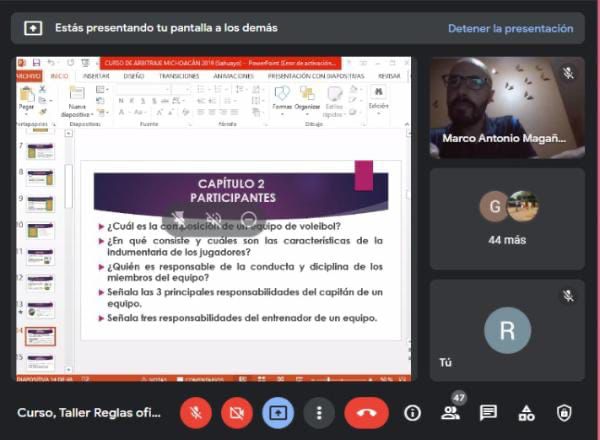Show the participants list with 47 people
This screenshot has width=600, height=440.
point(450,412)
